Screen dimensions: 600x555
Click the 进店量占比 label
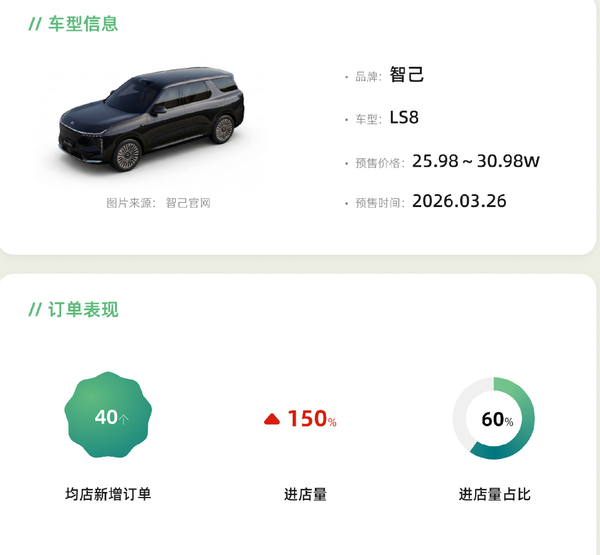[x=494, y=494]
